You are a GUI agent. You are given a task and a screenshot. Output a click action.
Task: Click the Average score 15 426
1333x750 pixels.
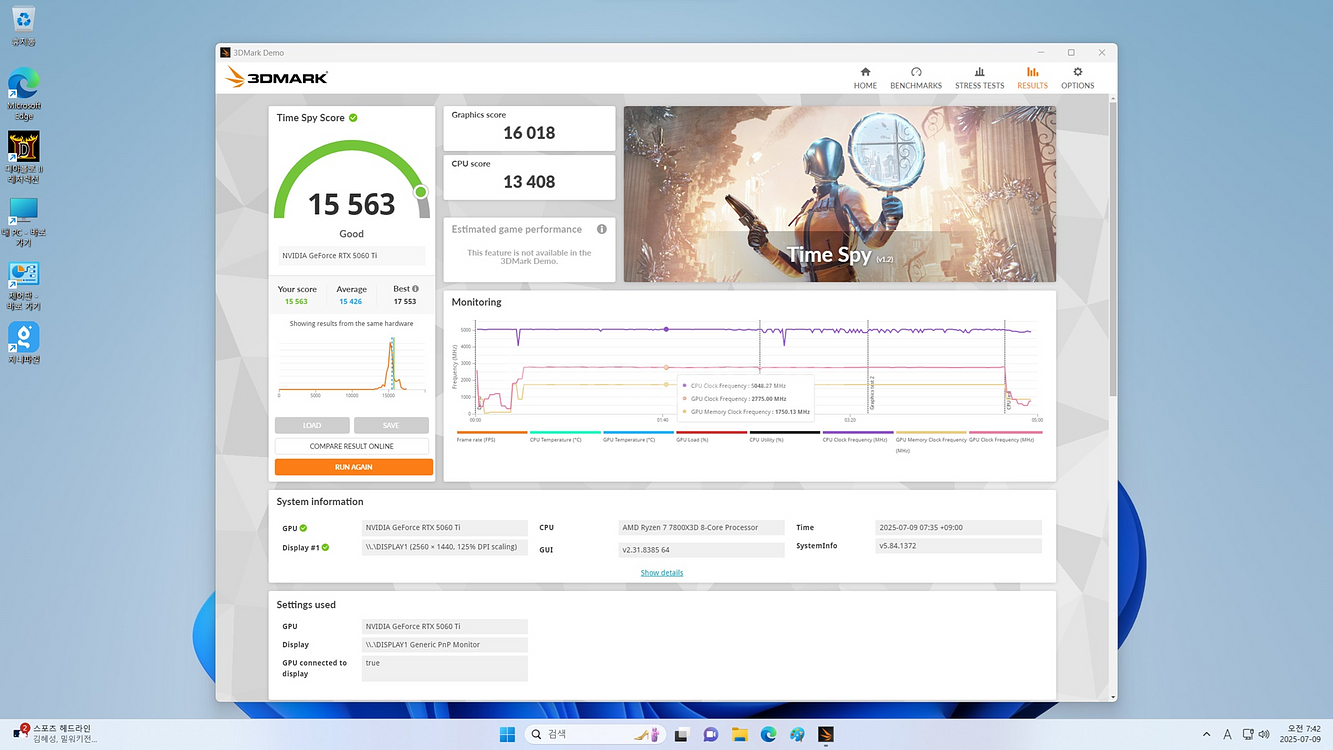[350, 301]
